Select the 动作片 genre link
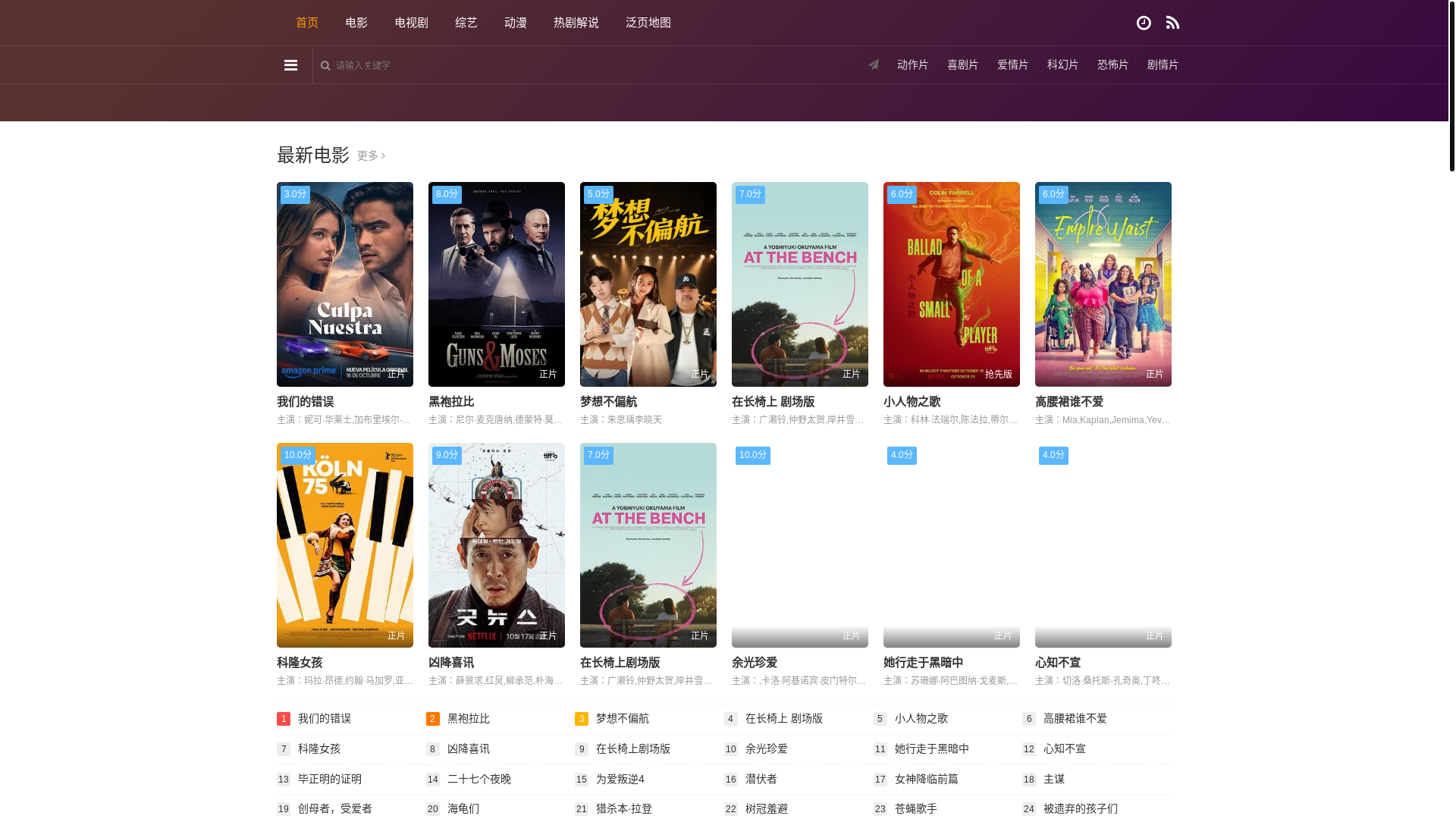The height and width of the screenshot is (819, 1456). tap(912, 65)
